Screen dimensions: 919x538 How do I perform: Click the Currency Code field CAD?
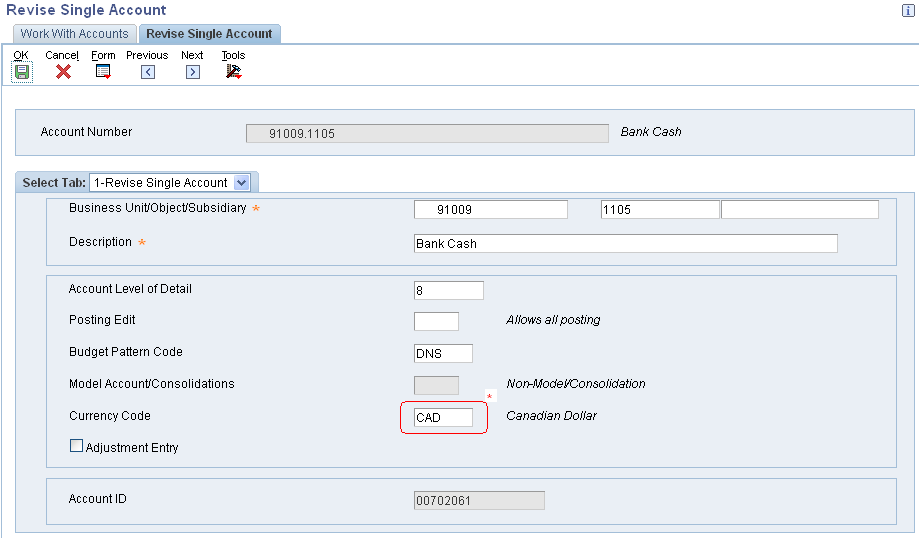443,417
